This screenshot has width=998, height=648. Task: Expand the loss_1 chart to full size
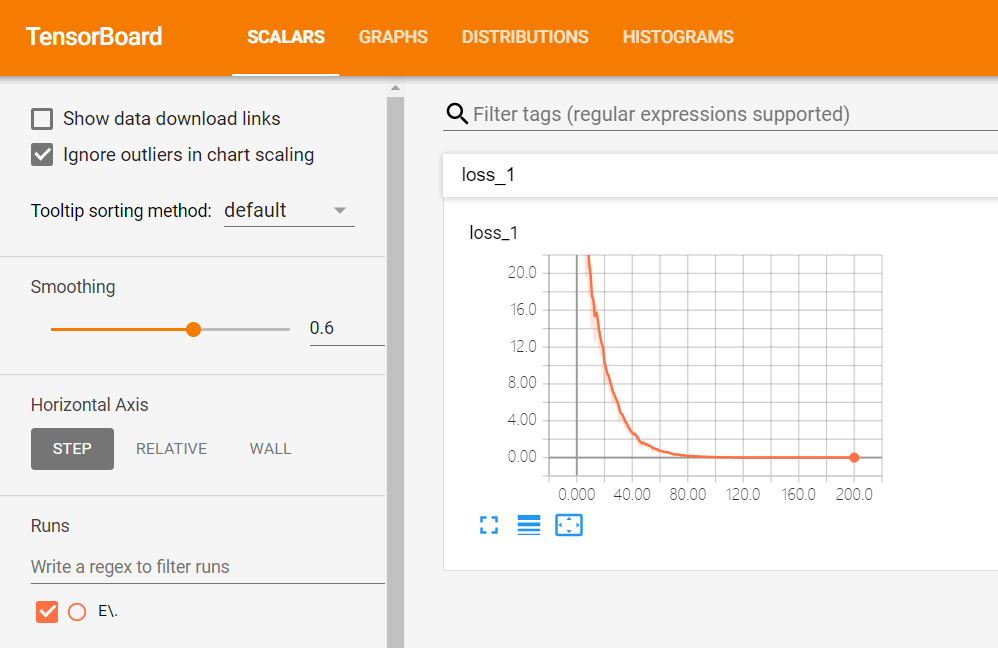point(489,525)
